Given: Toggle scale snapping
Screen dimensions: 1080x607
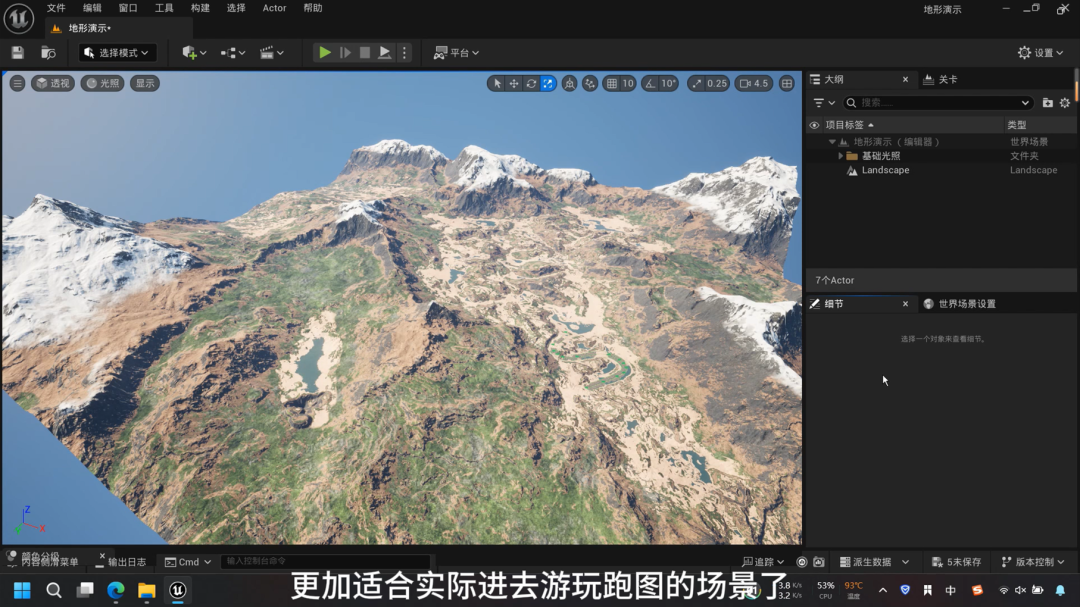Looking at the screenshot, I should point(696,83).
